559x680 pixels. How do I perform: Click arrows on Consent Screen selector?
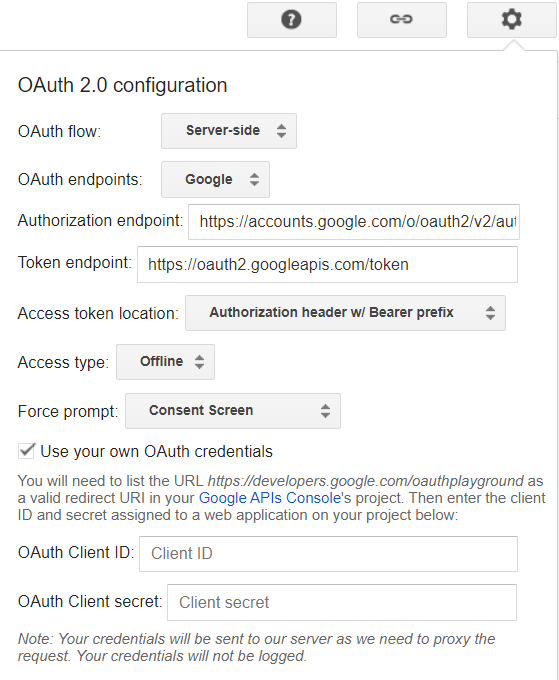[x=325, y=411]
